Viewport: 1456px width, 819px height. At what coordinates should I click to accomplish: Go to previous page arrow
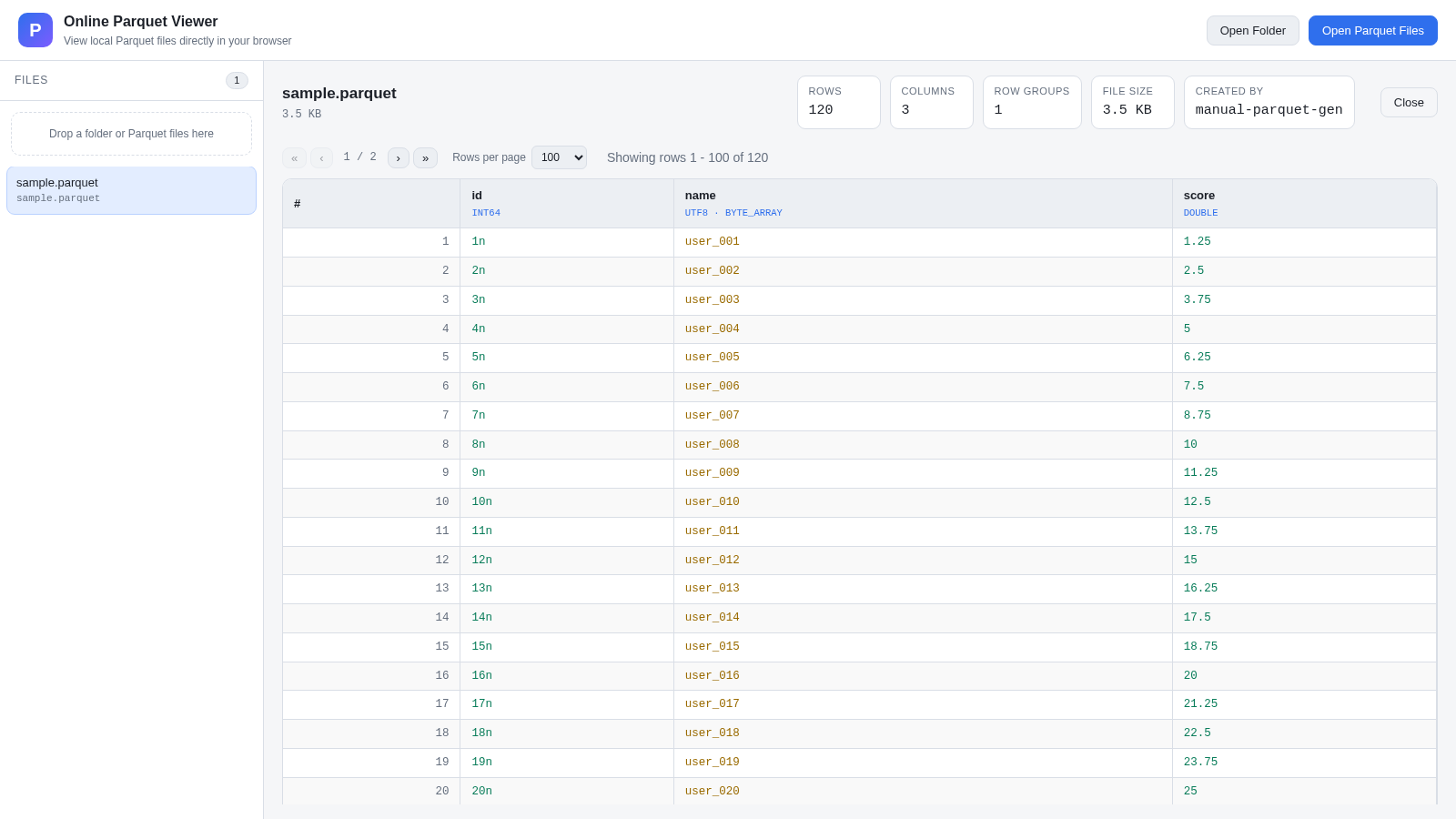[321, 157]
